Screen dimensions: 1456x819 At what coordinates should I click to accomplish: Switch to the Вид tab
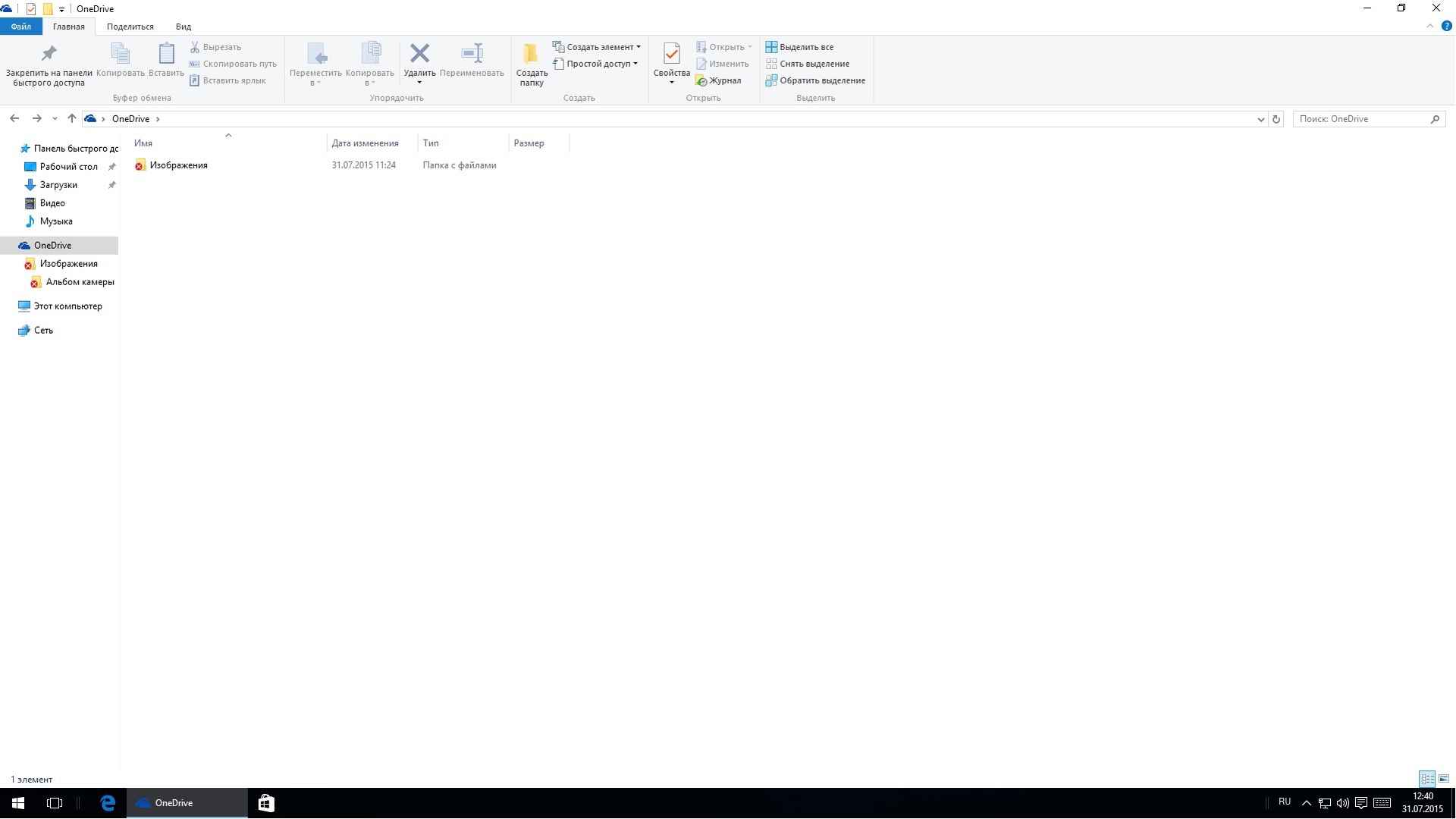pos(184,27)
